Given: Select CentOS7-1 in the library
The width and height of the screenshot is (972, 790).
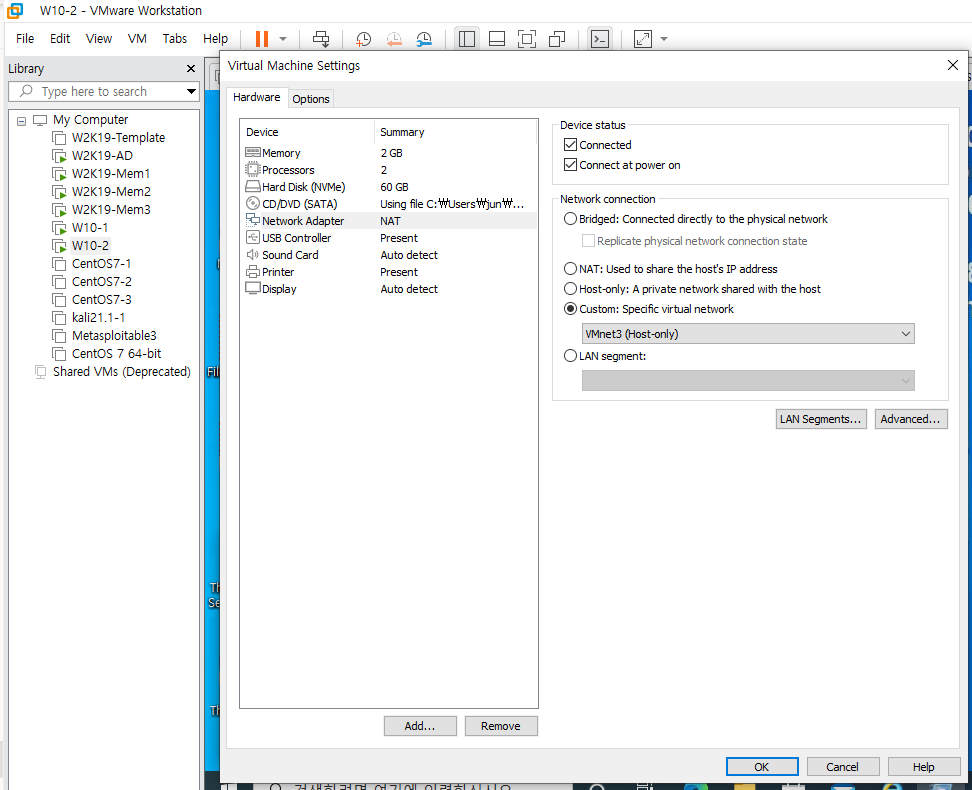Looking at the screenshot, I should [x=101, y=264].
